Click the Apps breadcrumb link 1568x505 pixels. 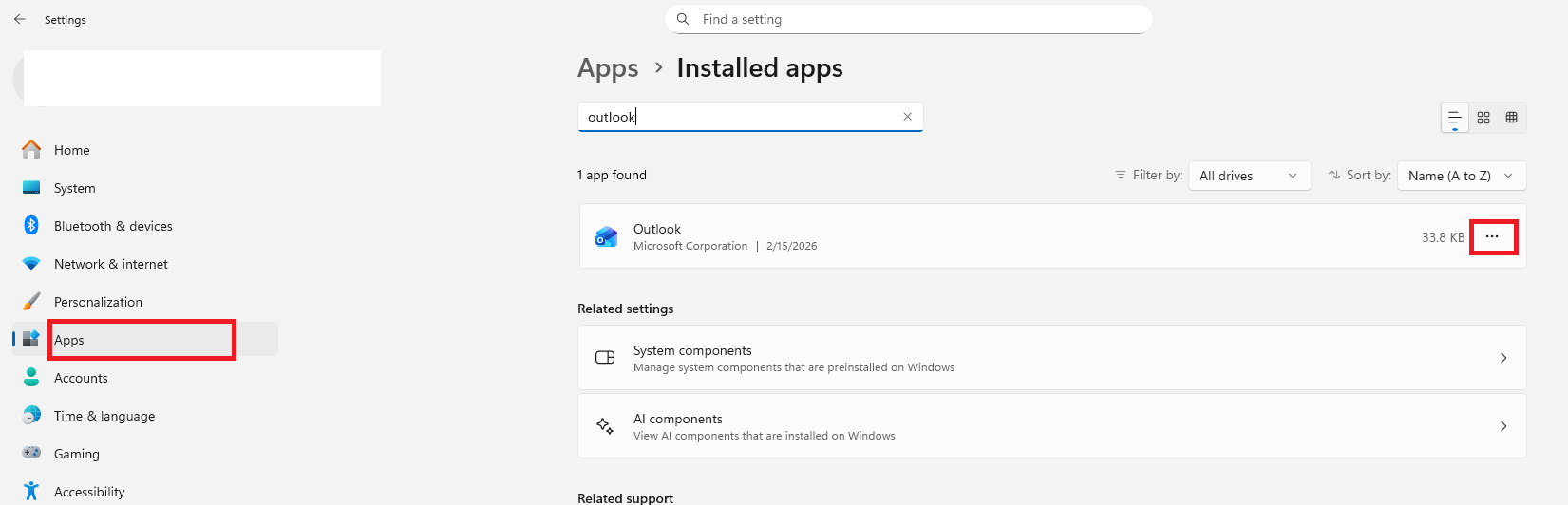coord(608,68)
